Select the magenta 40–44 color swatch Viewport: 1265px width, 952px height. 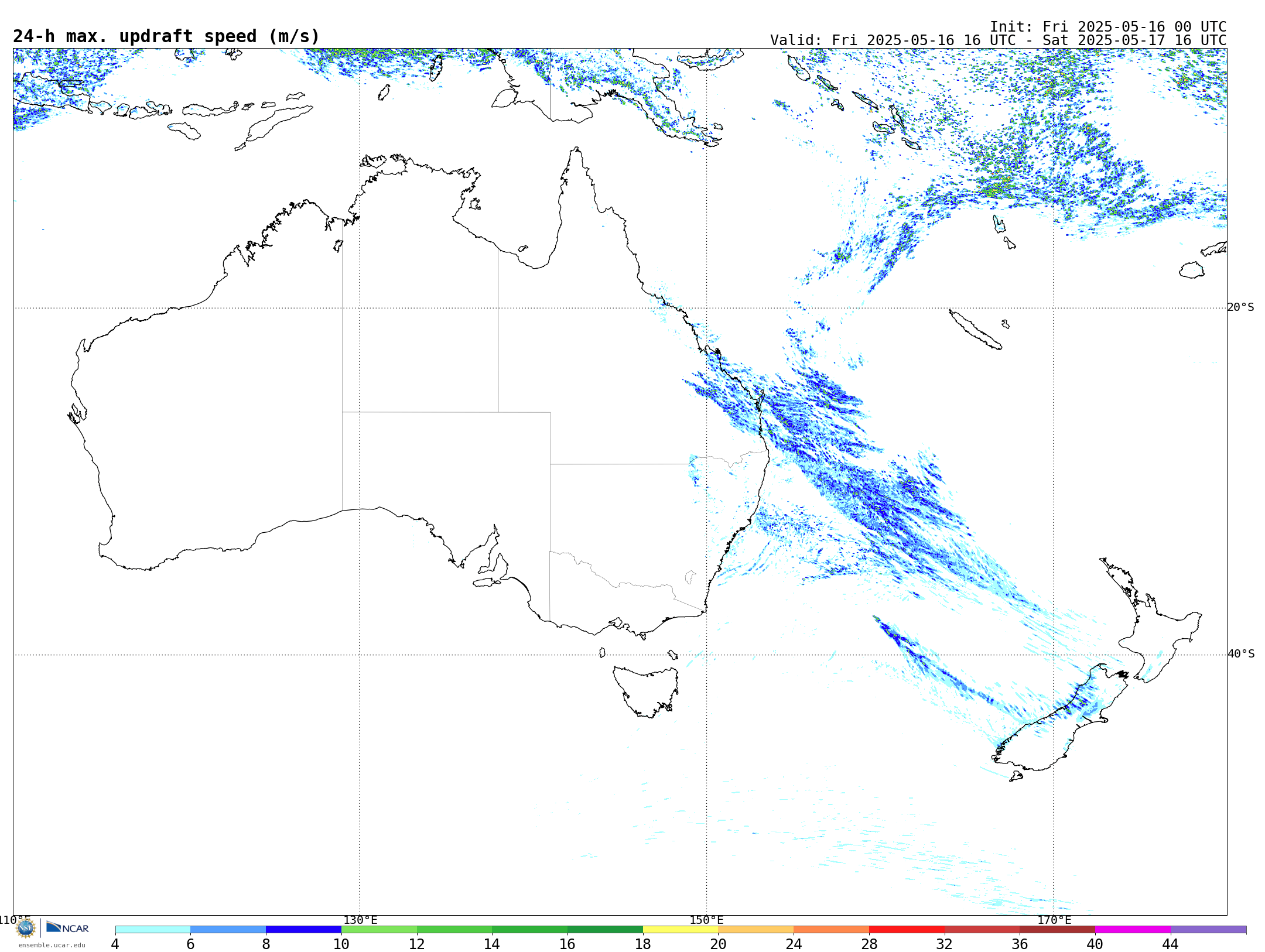coord(1133,929)
